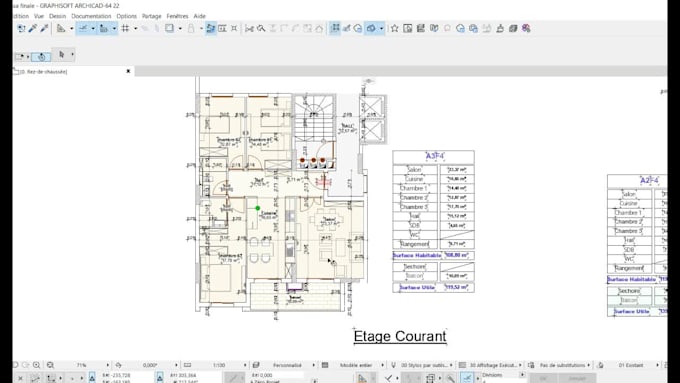Open the gravity options arrow

(x=114, y=29)
